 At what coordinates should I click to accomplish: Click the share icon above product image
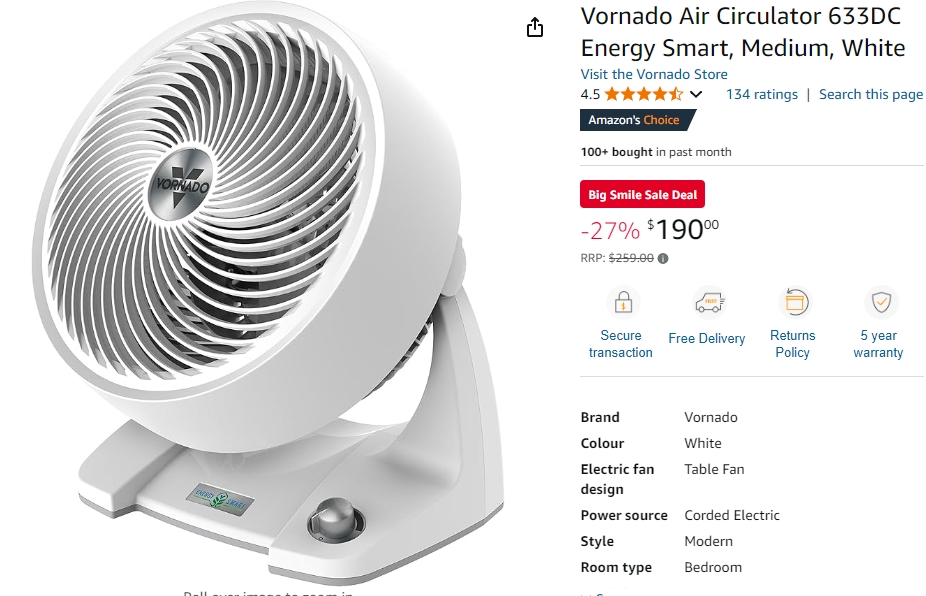tap(534, 27)
